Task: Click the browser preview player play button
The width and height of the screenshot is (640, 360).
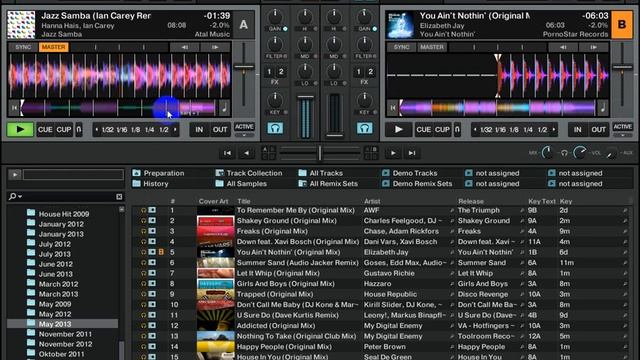Action: tap(15, 175)
